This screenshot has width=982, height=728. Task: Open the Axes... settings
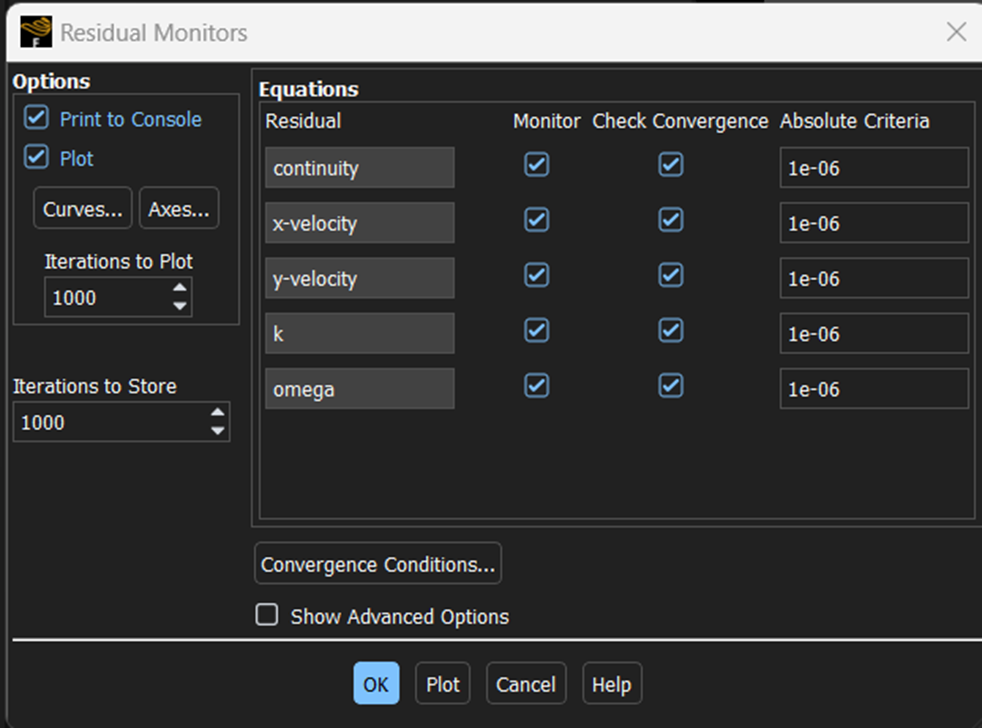click(x=179, y=209)
